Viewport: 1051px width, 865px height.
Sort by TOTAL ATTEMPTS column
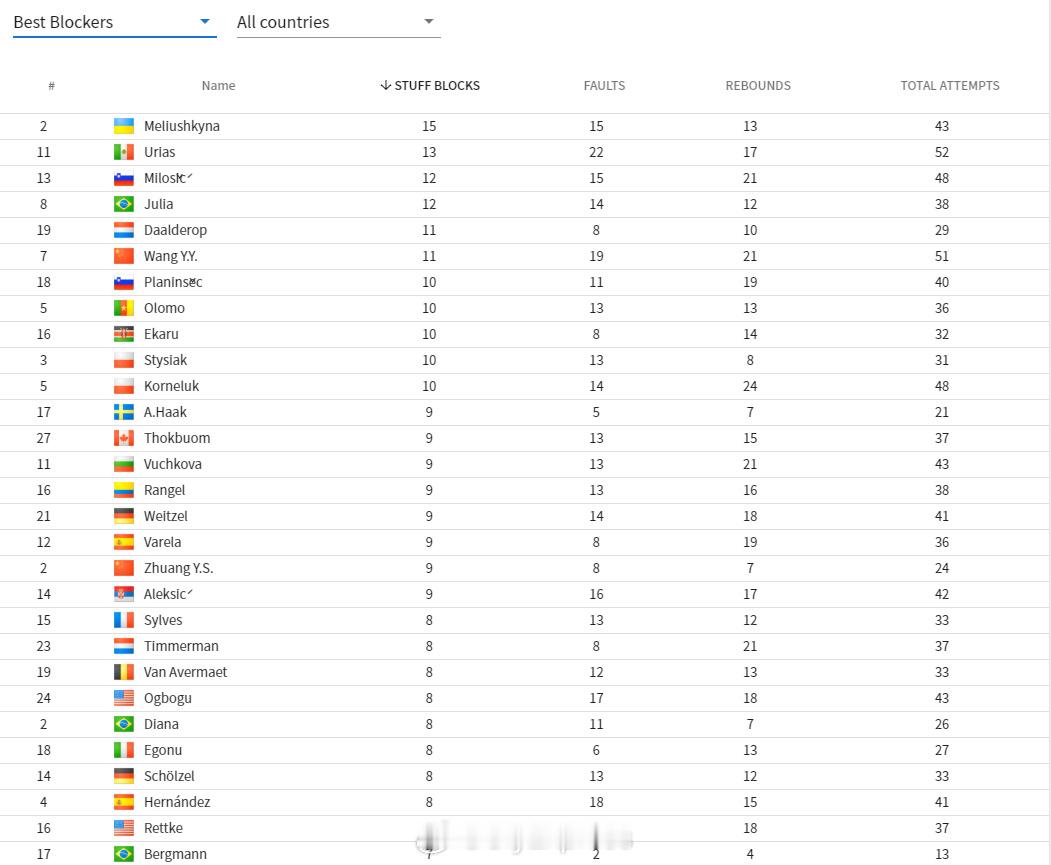coord(949,86)
